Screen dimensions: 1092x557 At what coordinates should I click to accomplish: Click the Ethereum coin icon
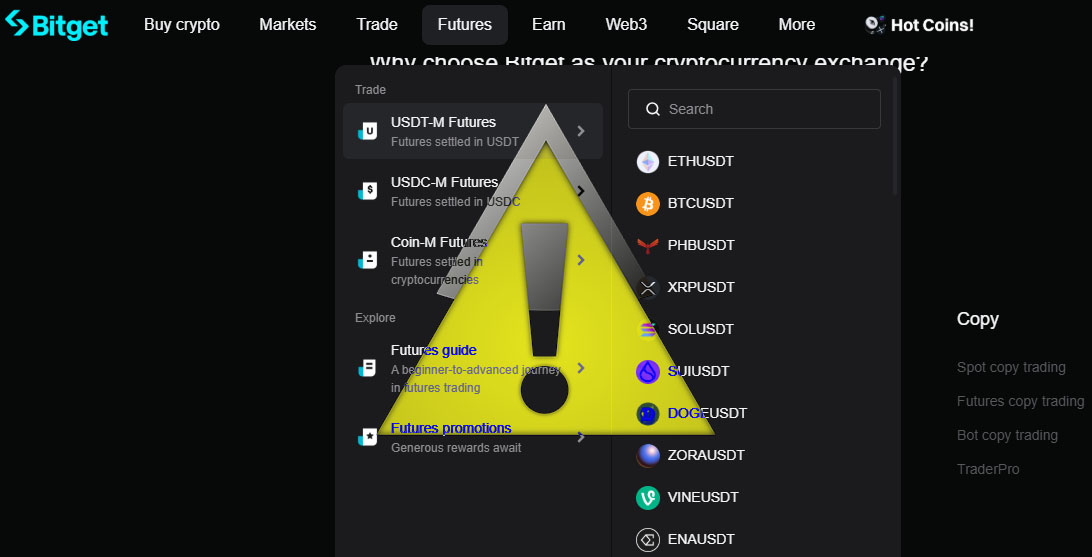648,162
